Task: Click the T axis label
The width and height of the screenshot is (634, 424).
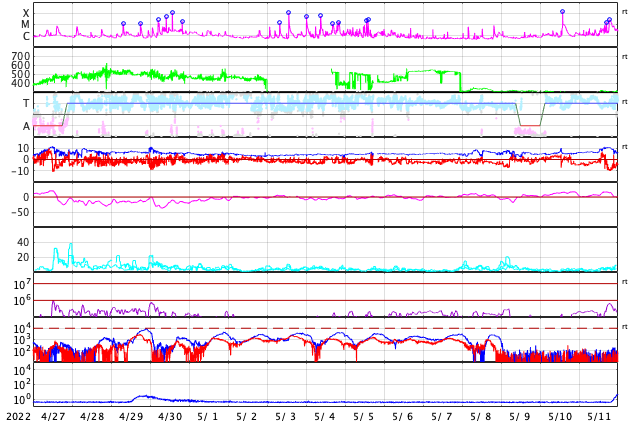Action: click(x=26, y=104)
